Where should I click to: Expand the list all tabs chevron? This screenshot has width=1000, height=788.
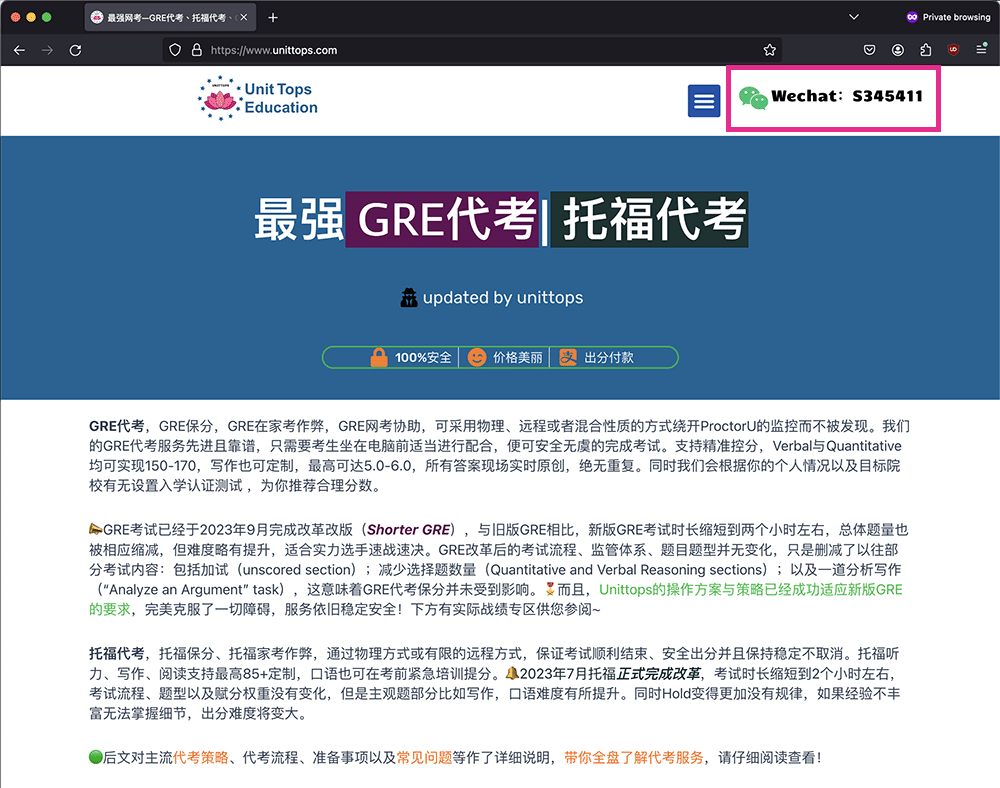pyautogui.click(x=853, y=17)
